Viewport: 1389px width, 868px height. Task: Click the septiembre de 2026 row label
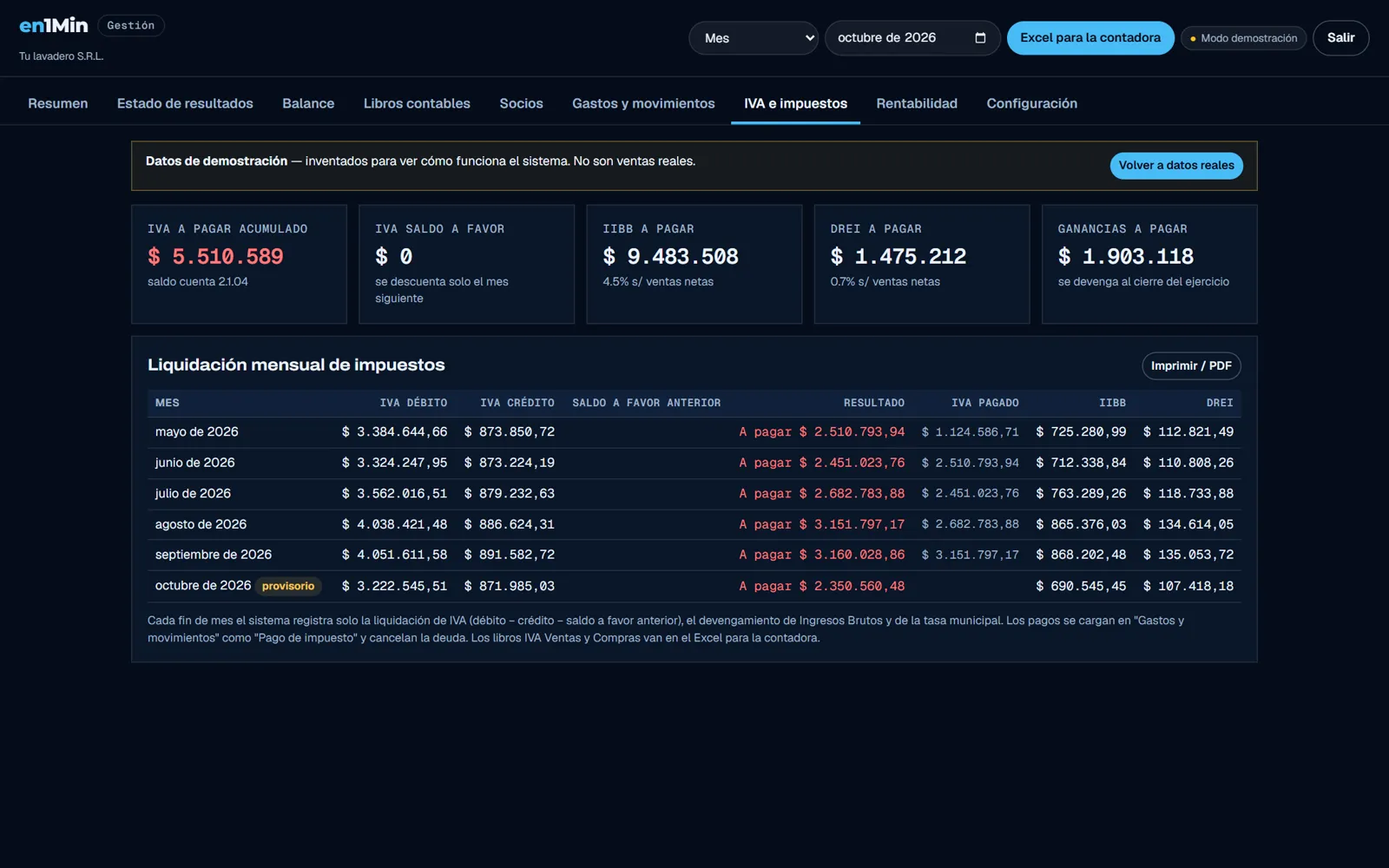(x=214, y=555)
